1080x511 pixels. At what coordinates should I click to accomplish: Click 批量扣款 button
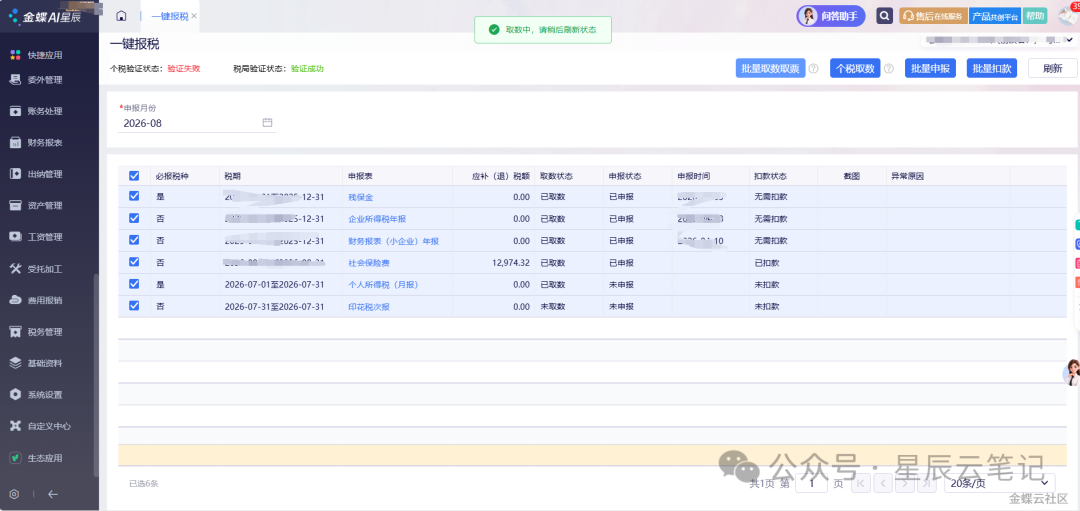pos(992,68)
